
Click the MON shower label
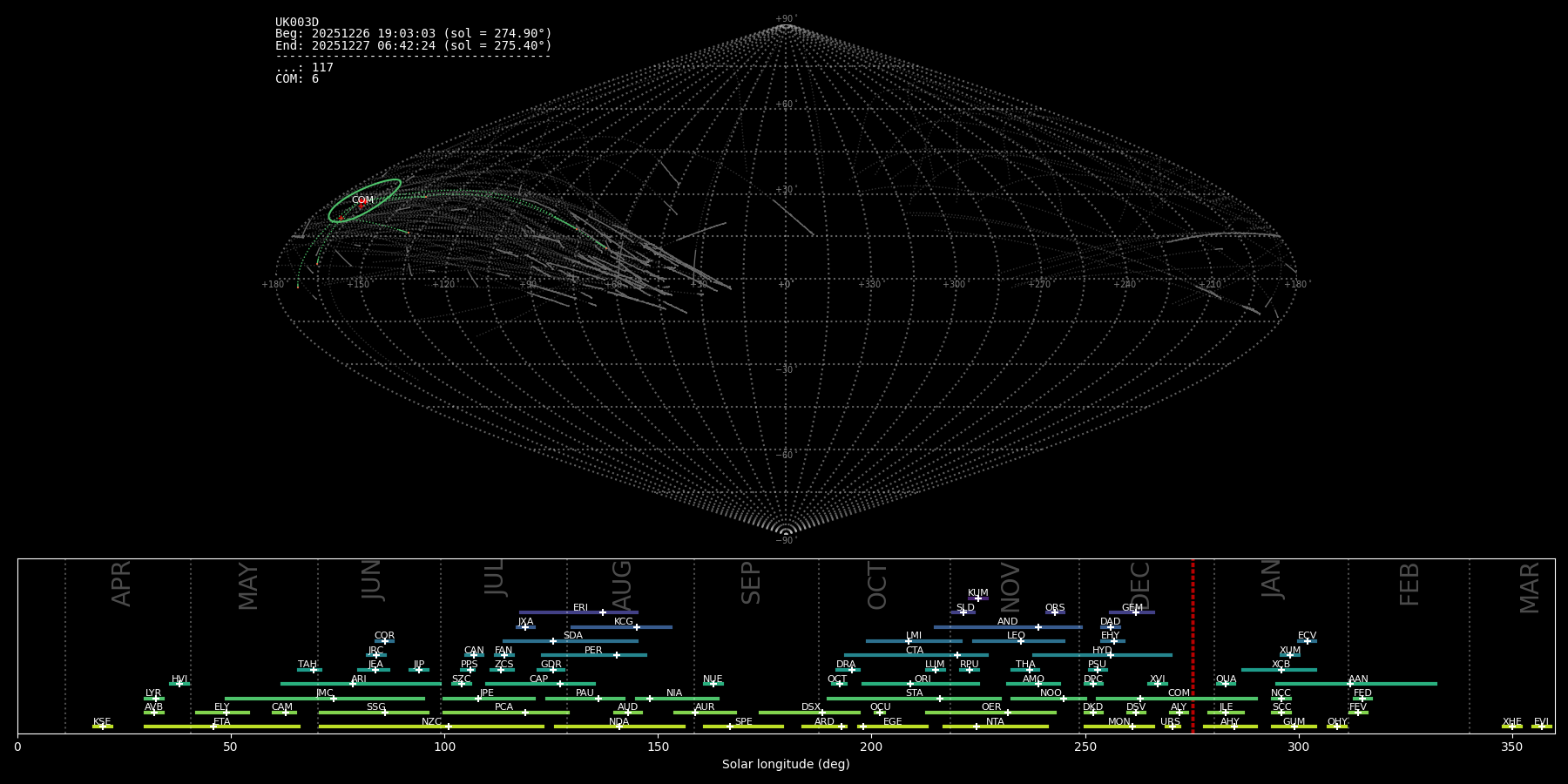click(1119, 722)
